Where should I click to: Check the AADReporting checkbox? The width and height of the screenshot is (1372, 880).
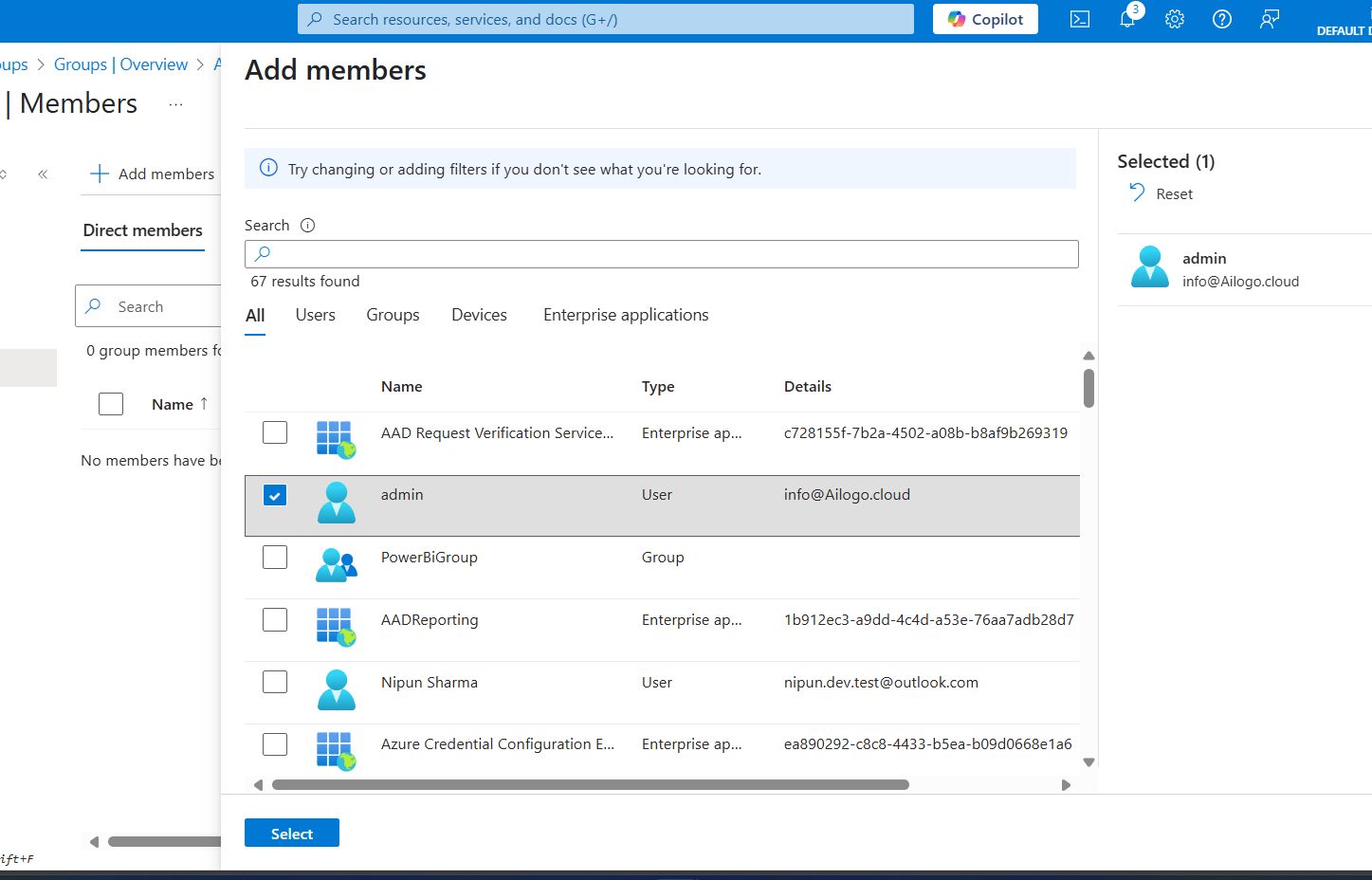pyautogui.click(x=275, y=620)
